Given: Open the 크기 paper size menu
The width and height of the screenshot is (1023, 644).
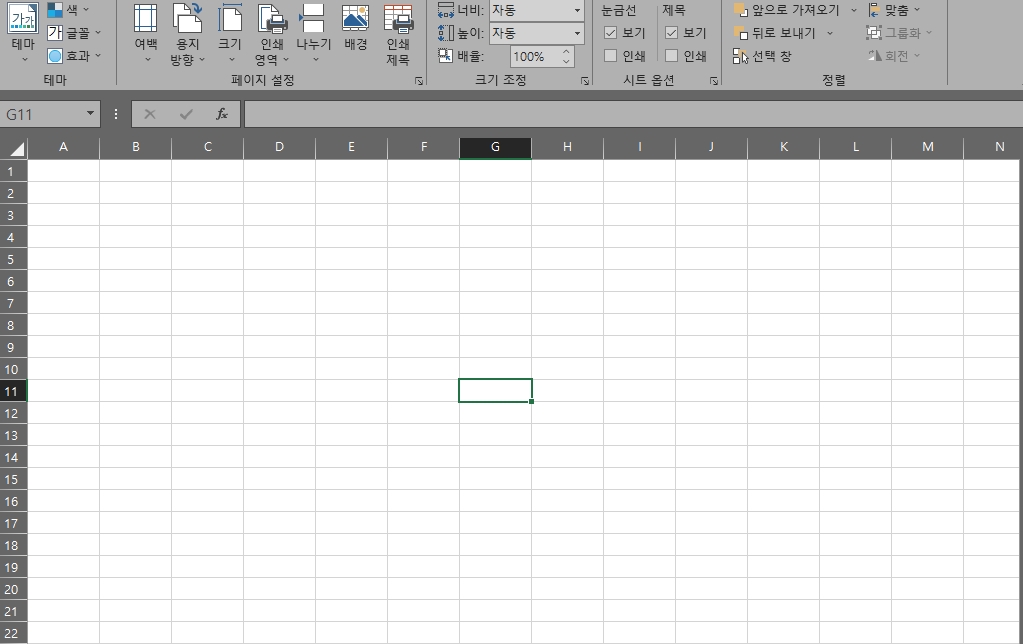Looking at the screenshot, I should click(x=230, y=33).
